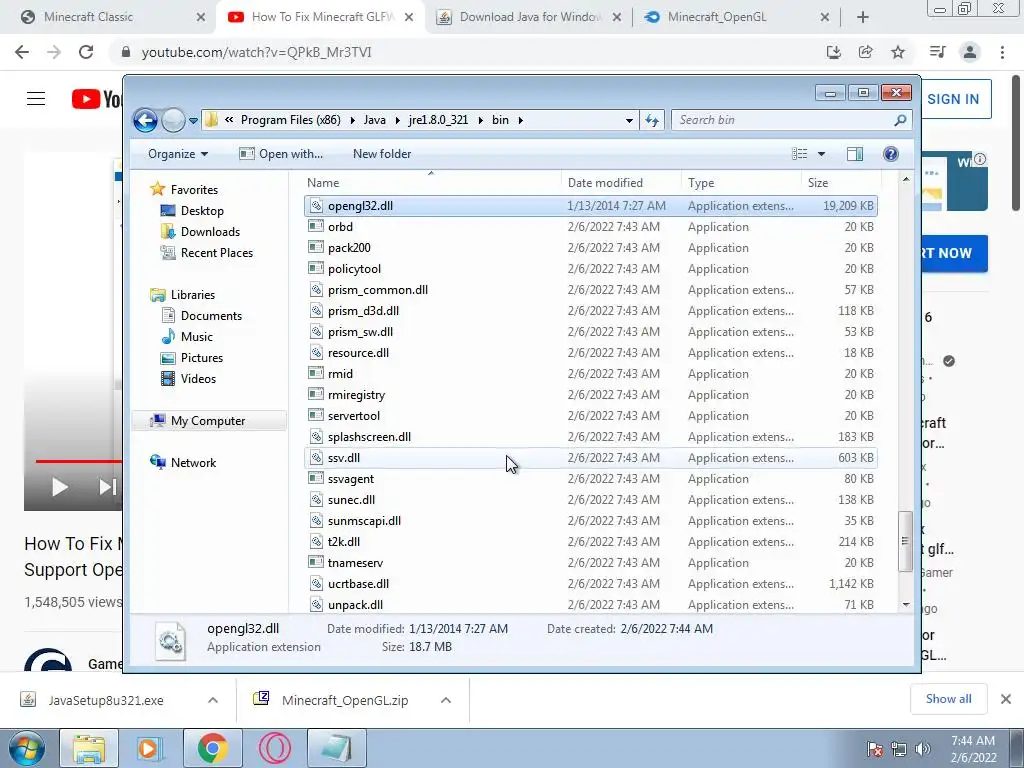This screenshot has width=1024, height=768.
Task: Click the Chrome address bar URL
Action: point(257,52)
